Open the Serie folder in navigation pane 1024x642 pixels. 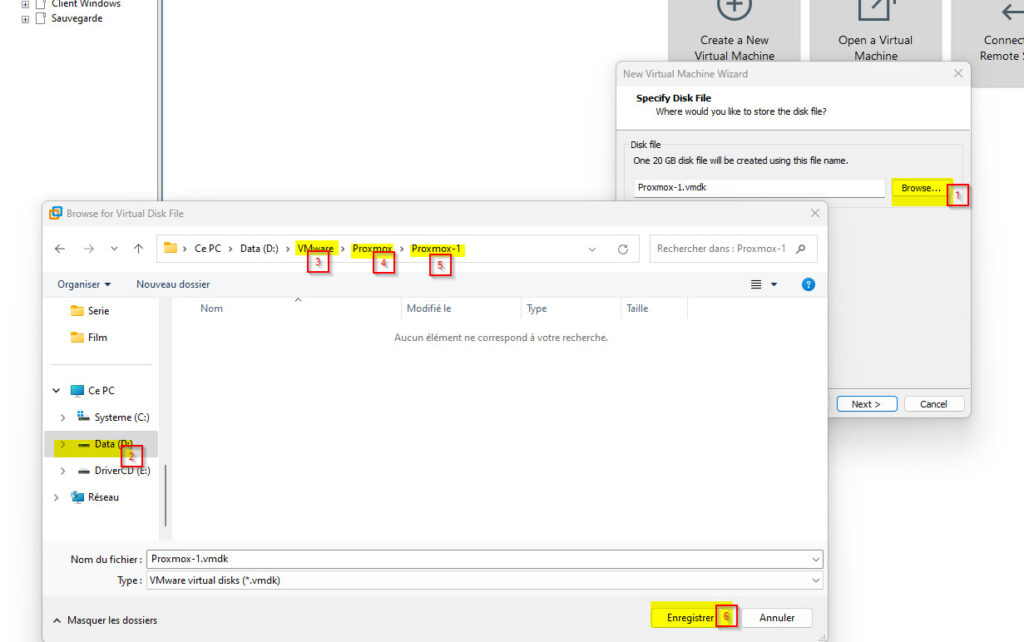(x=90, y=311)
